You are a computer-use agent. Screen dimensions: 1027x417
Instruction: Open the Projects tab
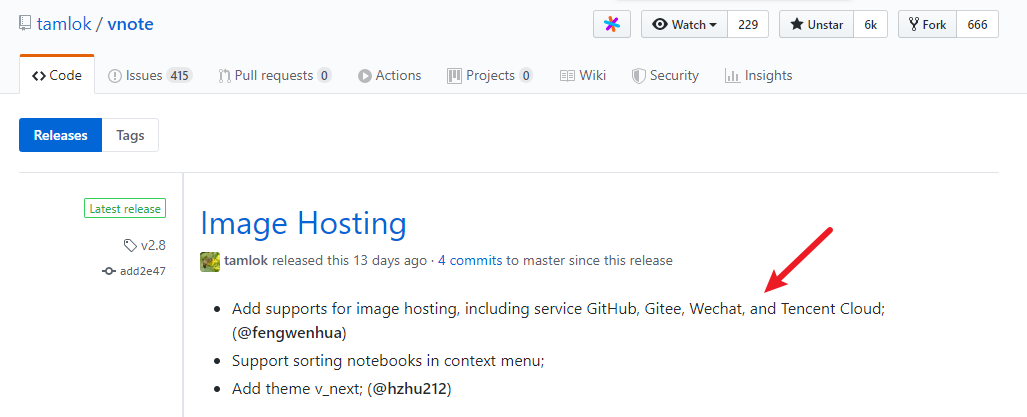pyautogui.click(x=490, y=76)
